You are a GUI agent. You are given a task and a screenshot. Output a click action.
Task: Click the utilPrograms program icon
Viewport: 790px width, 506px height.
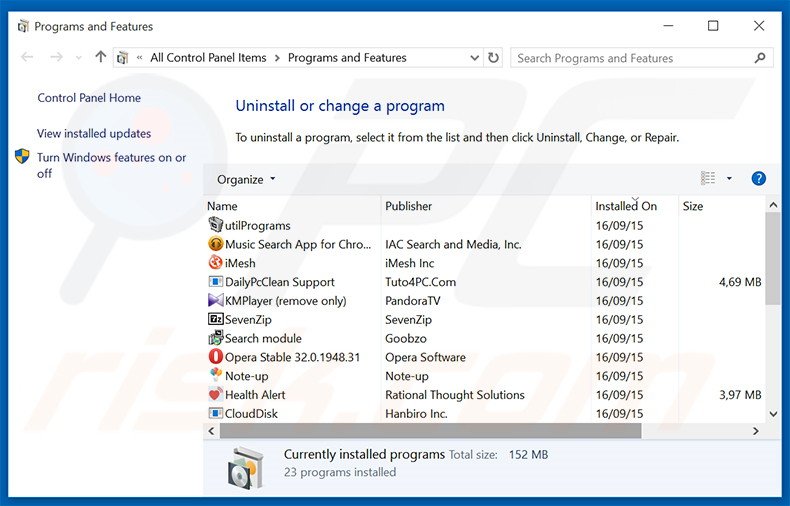[216, 225]
